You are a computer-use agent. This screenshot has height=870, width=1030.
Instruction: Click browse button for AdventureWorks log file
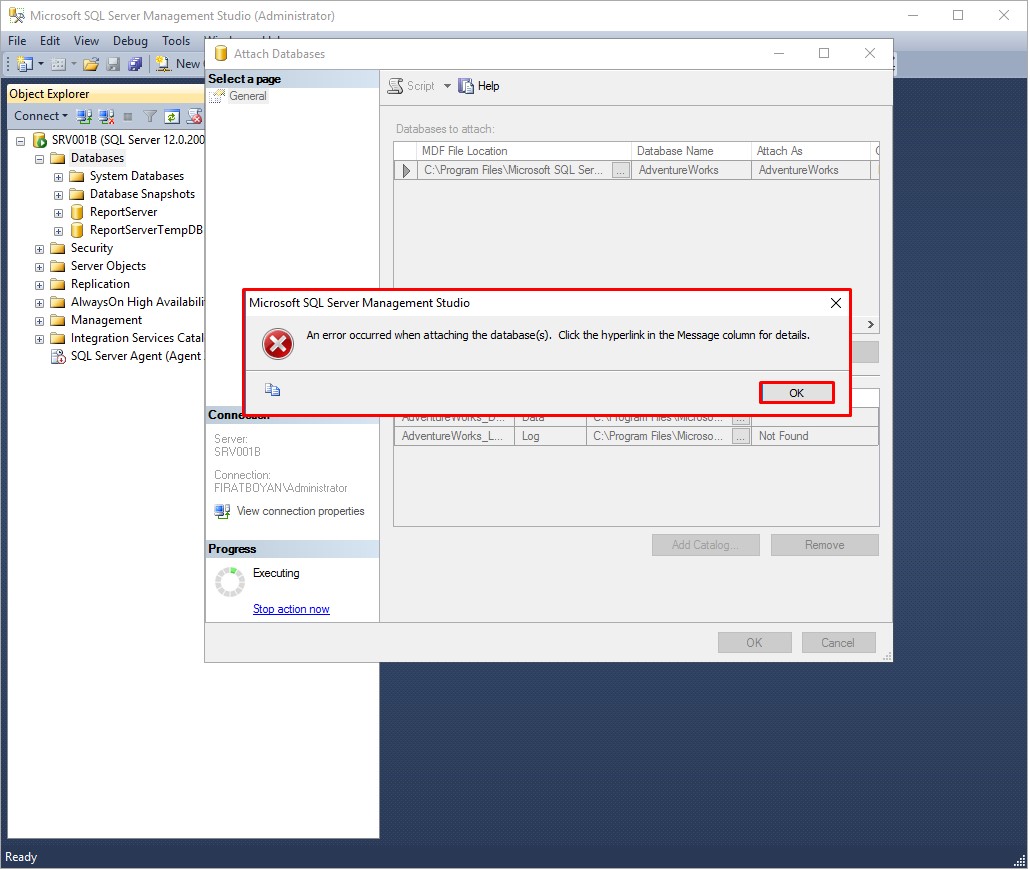(740, 436)
